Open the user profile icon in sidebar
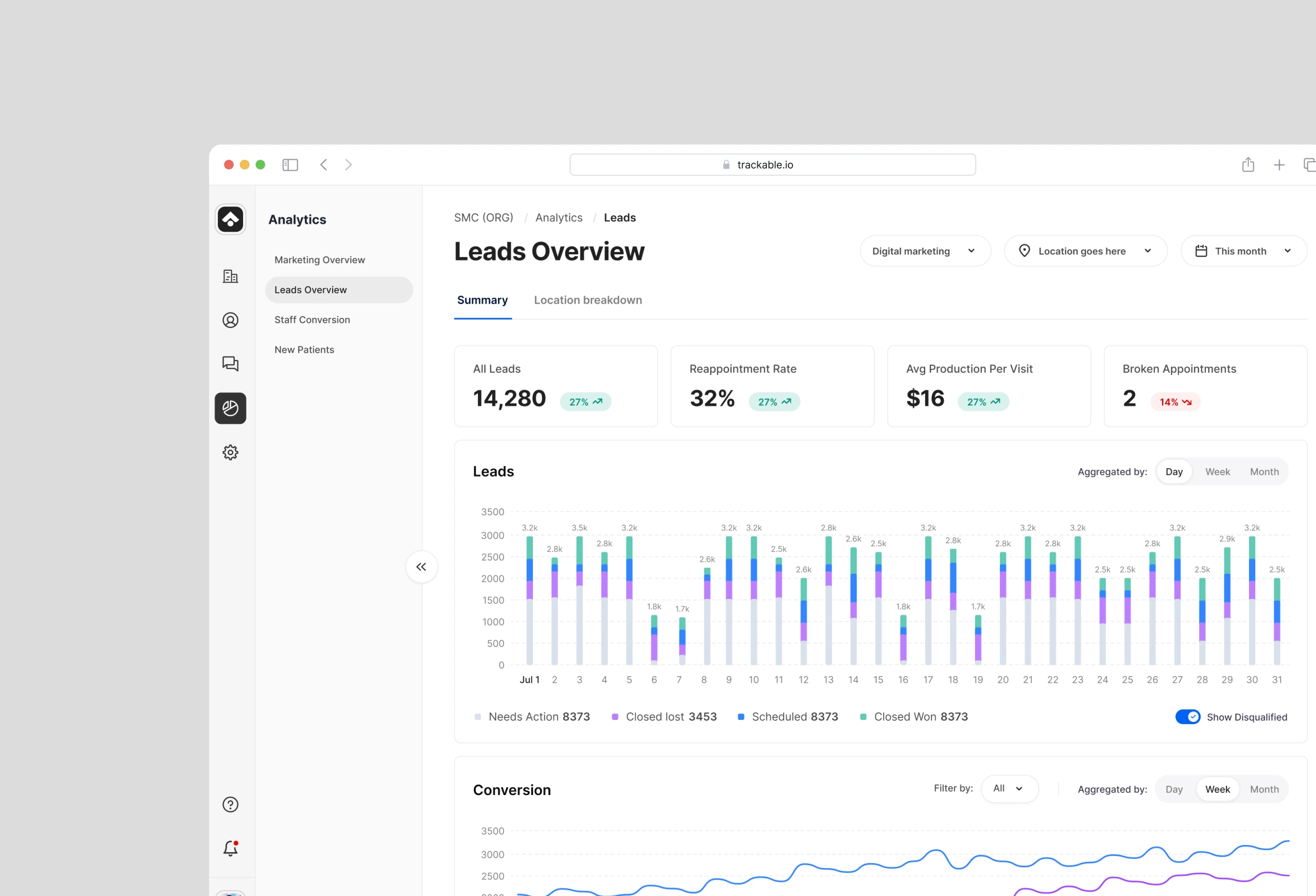 (230, 320)
